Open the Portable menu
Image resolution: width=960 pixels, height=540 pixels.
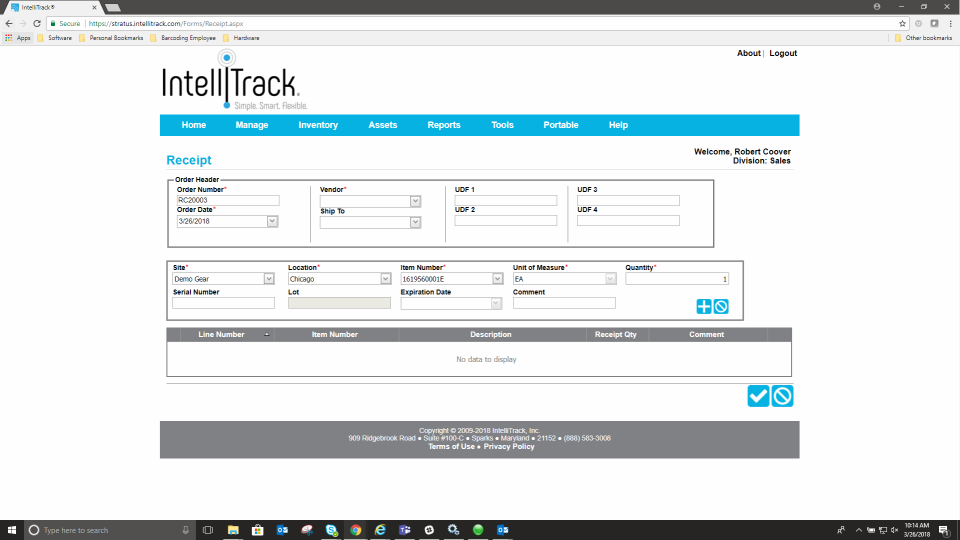[x=561, y=125]
